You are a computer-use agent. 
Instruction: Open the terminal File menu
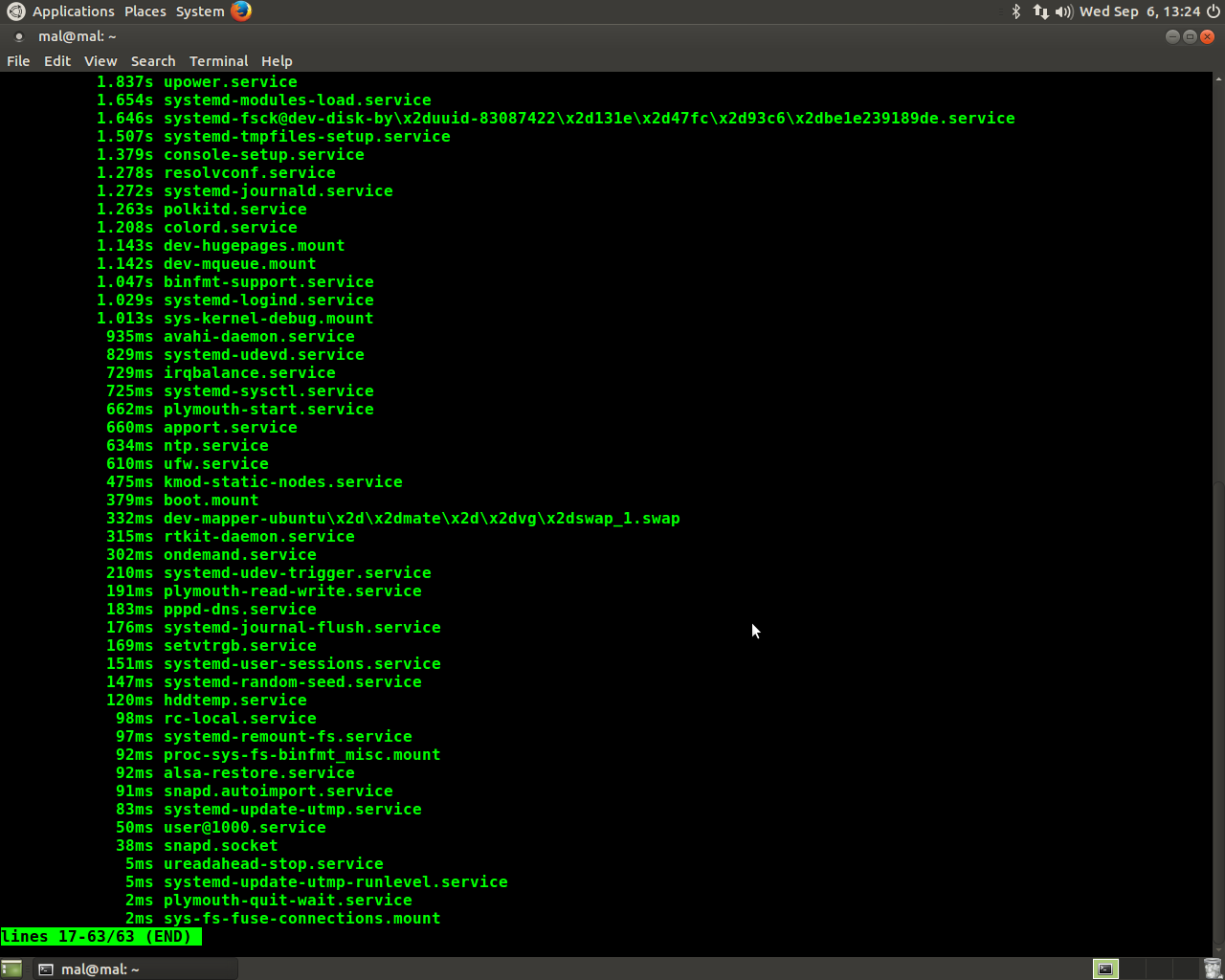coord(18,60)
